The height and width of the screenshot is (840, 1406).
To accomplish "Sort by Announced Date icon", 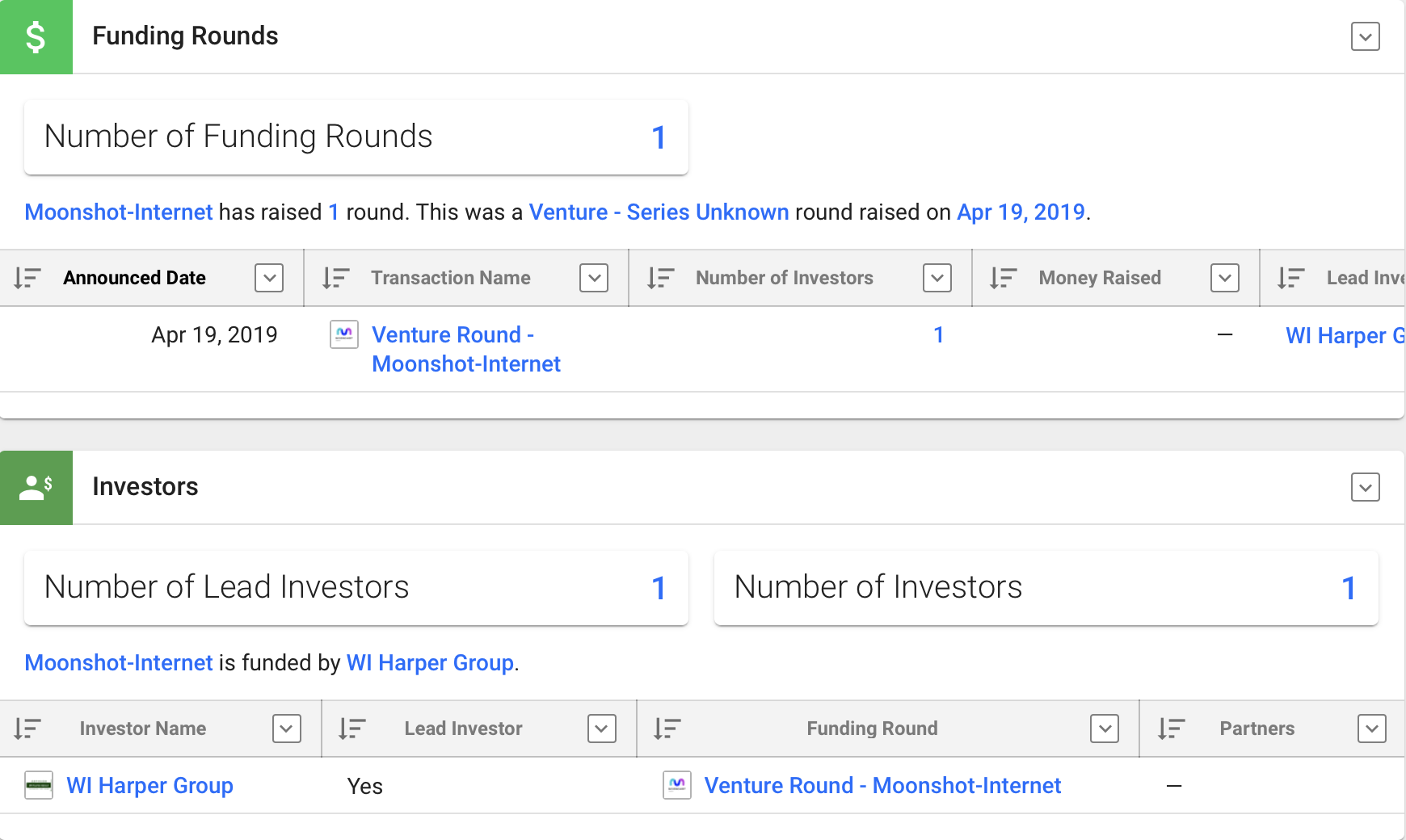I will point(27,278).
